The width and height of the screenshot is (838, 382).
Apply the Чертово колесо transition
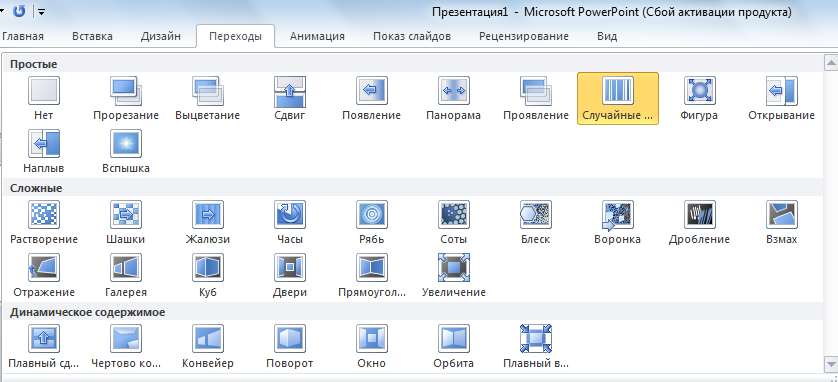click(x=126, y=347)
